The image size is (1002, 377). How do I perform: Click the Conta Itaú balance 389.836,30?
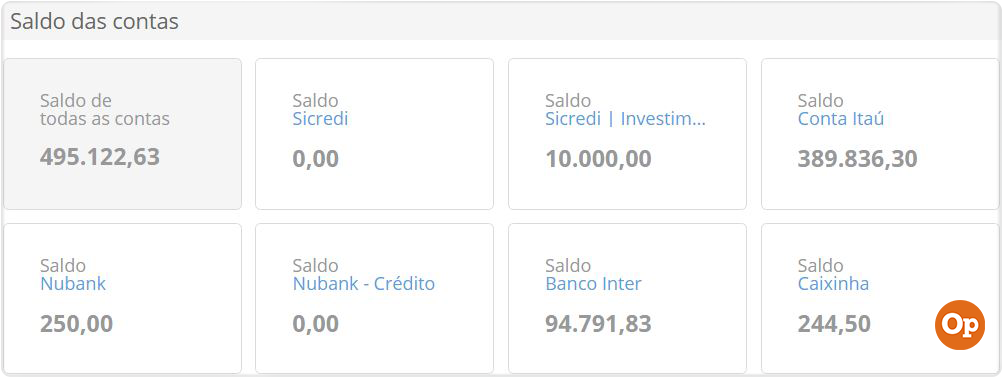(x=857, y=158)
